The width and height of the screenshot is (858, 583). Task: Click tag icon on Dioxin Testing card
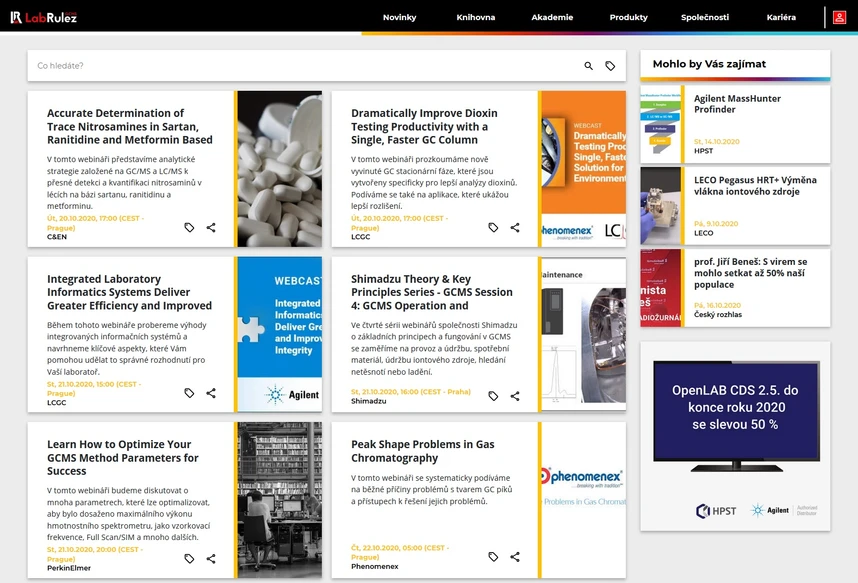click(x=493, y=228)
